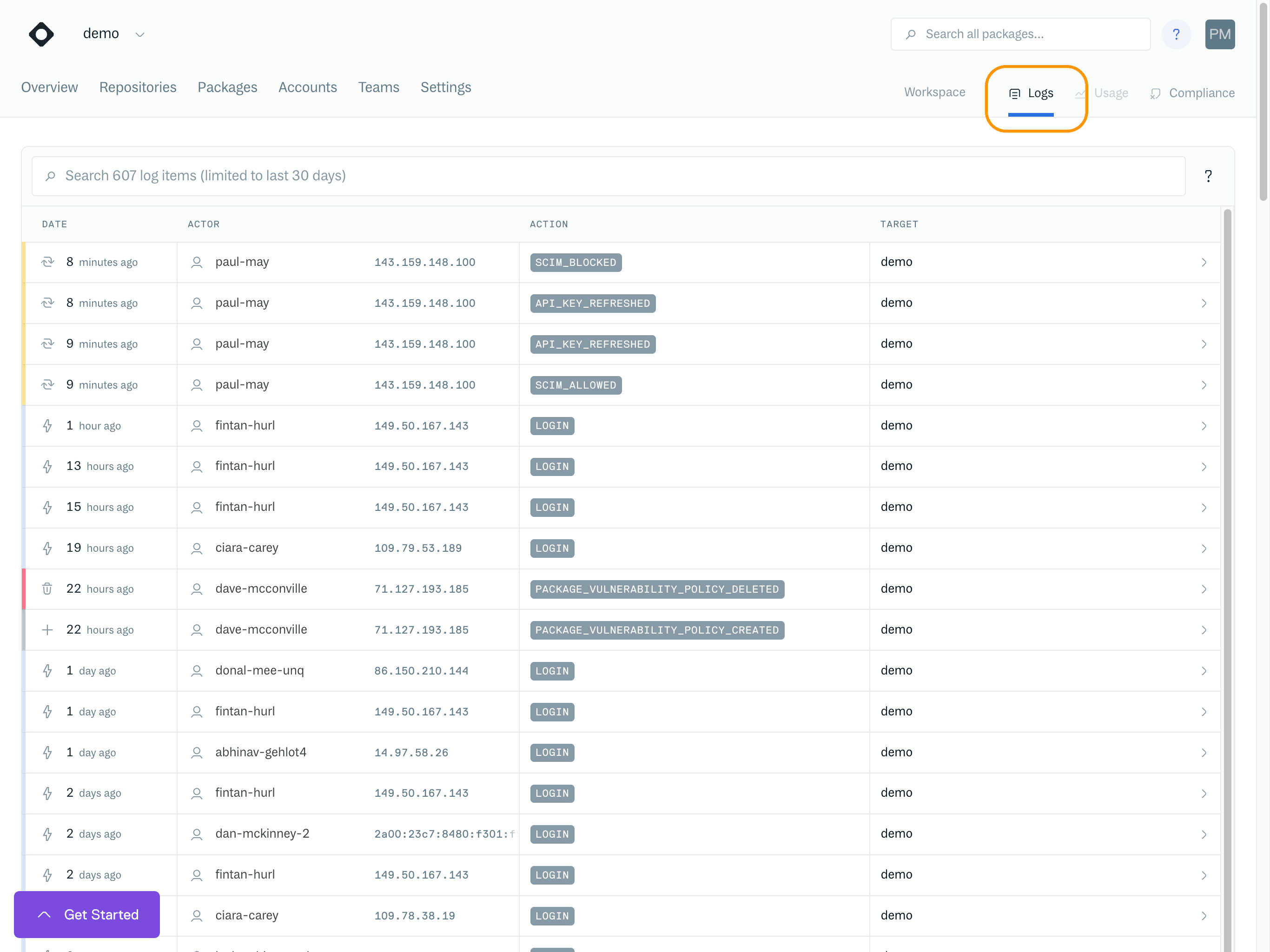
Task: Click the Cloudsmith diamond logo
Action: (x=41, y=34)
